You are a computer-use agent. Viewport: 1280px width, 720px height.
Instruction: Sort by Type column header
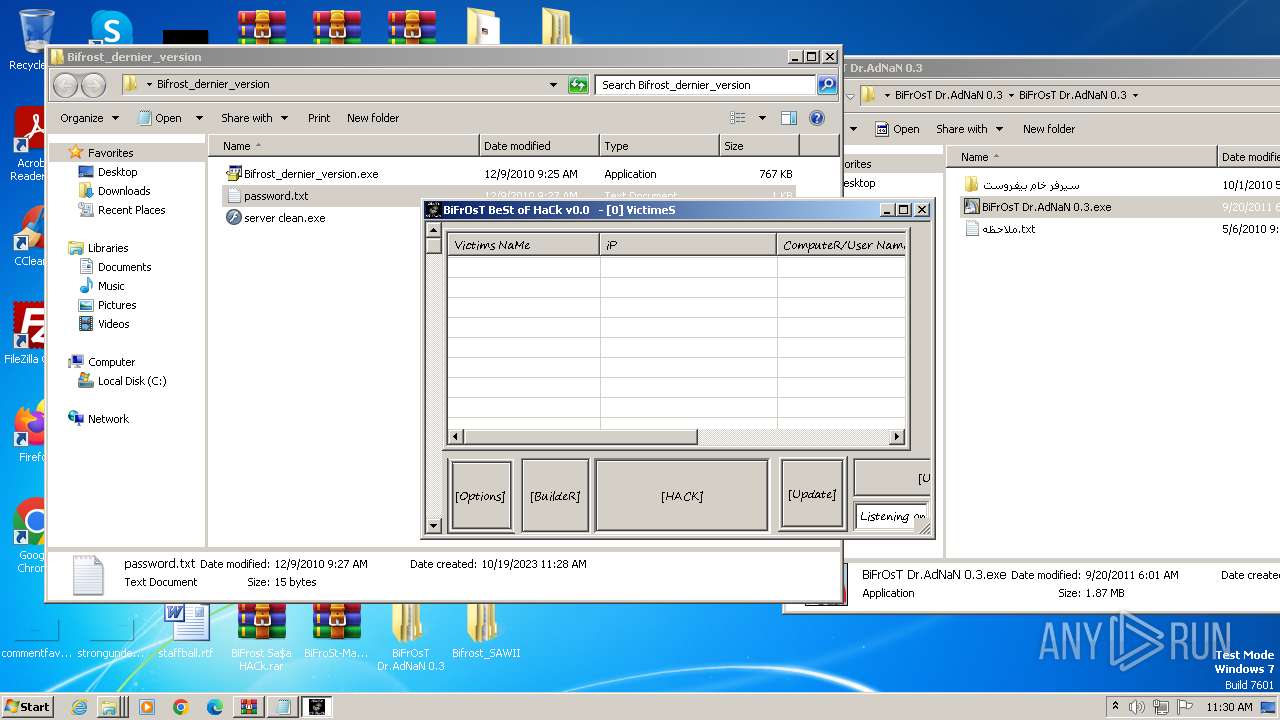pos(659,146)
